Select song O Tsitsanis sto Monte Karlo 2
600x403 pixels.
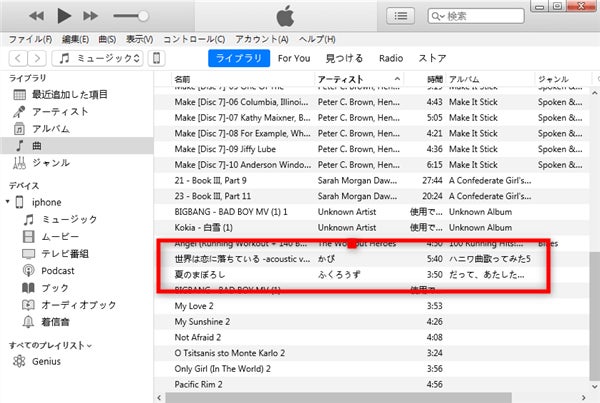point(371,353)
